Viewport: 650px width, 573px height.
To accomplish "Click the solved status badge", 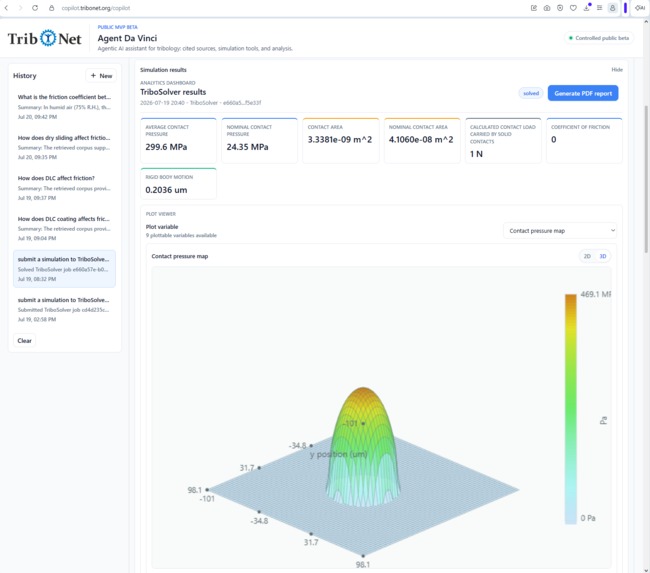I will click(x=531, y=93).
